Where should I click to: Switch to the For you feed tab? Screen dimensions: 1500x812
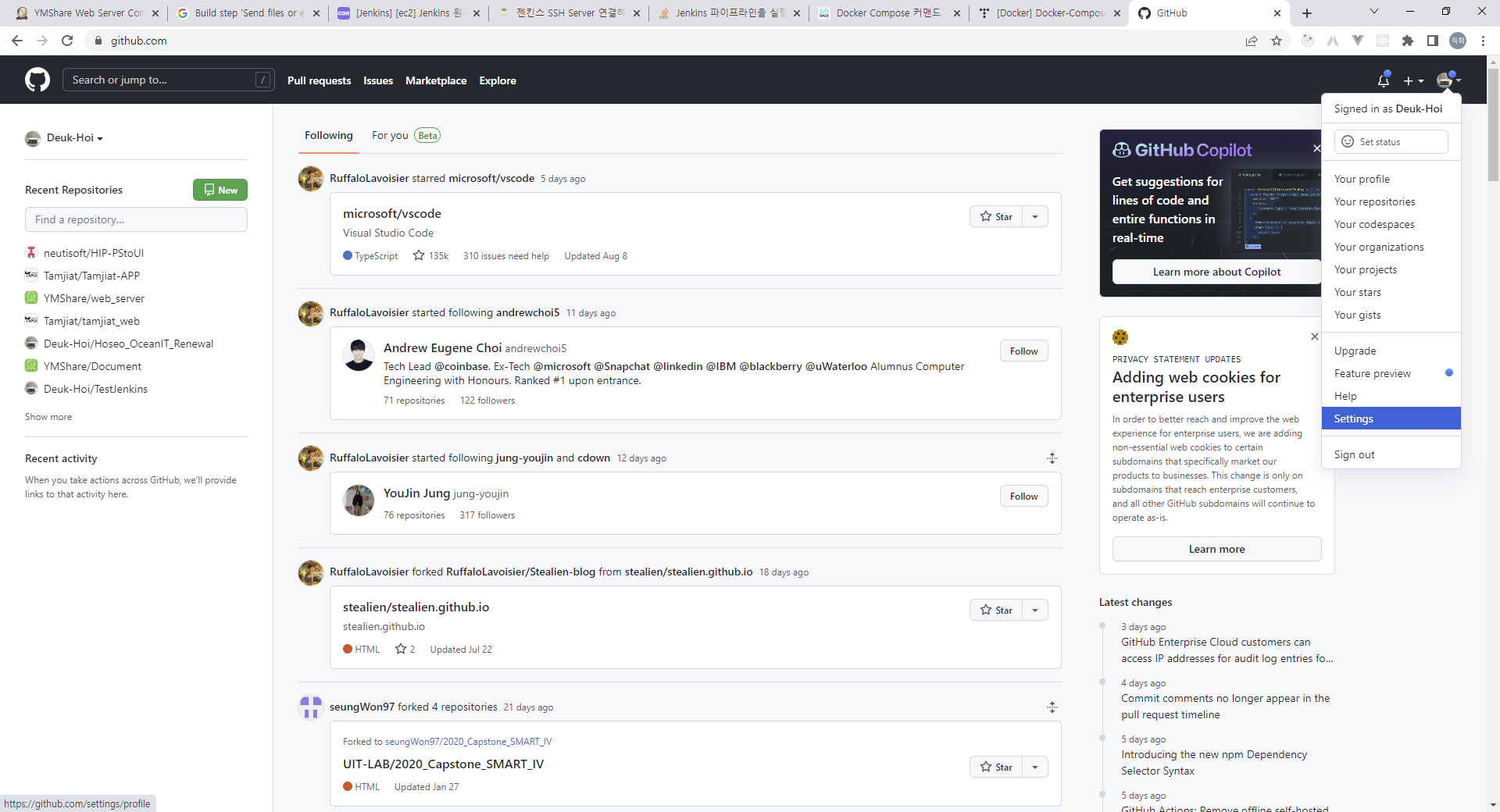click(406, 136)
